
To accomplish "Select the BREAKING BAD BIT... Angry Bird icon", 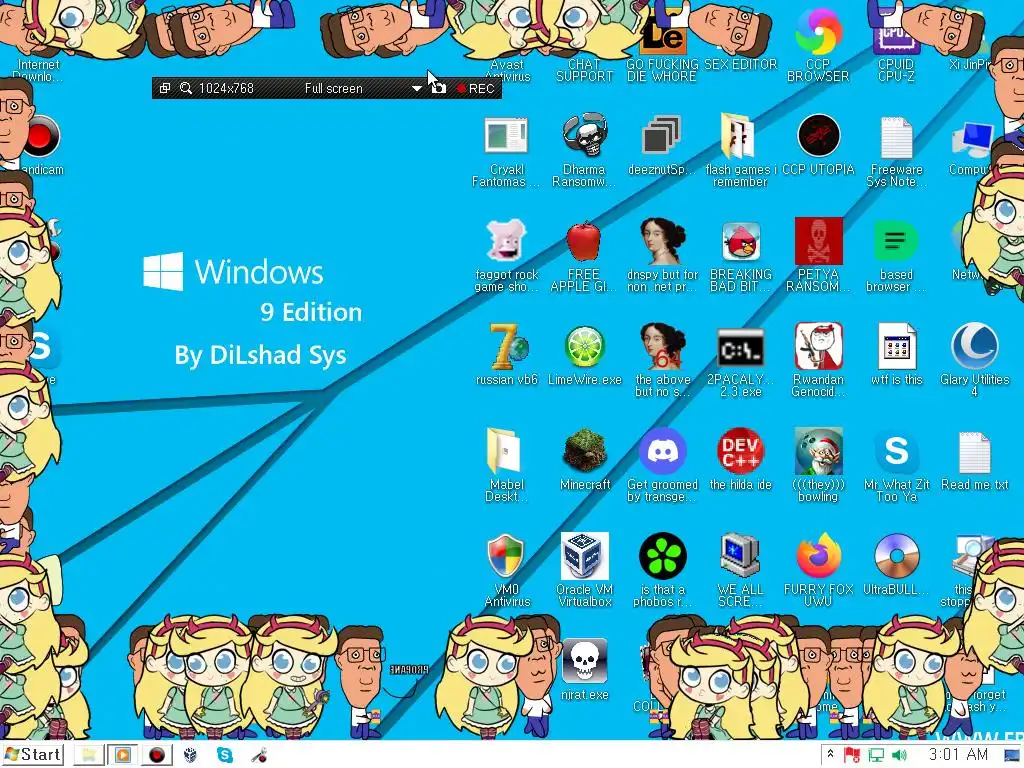I will [x=741, y=256].
